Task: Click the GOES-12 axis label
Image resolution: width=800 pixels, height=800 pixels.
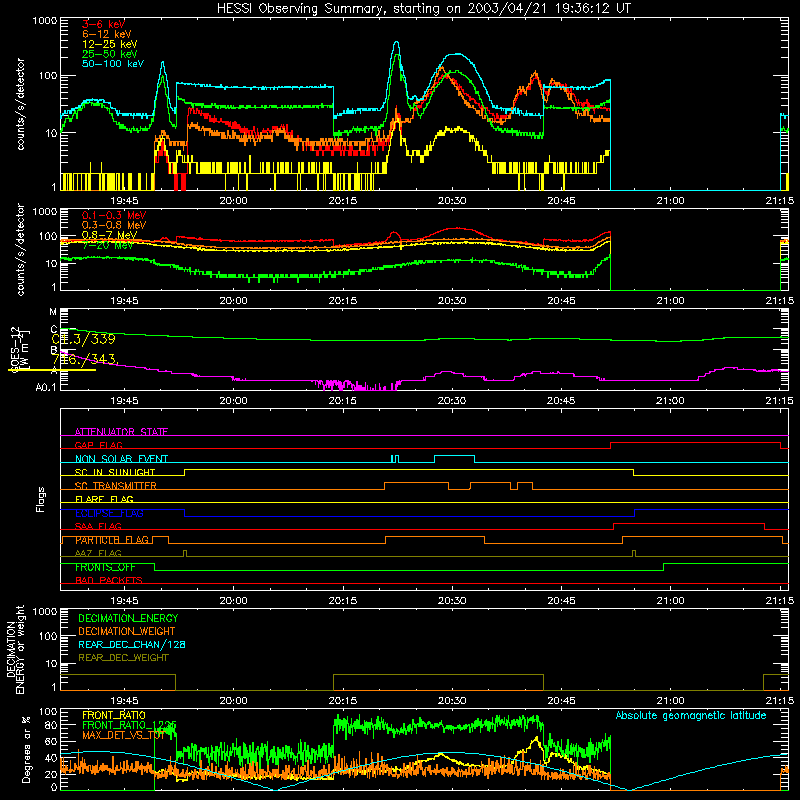Action: 15,349
